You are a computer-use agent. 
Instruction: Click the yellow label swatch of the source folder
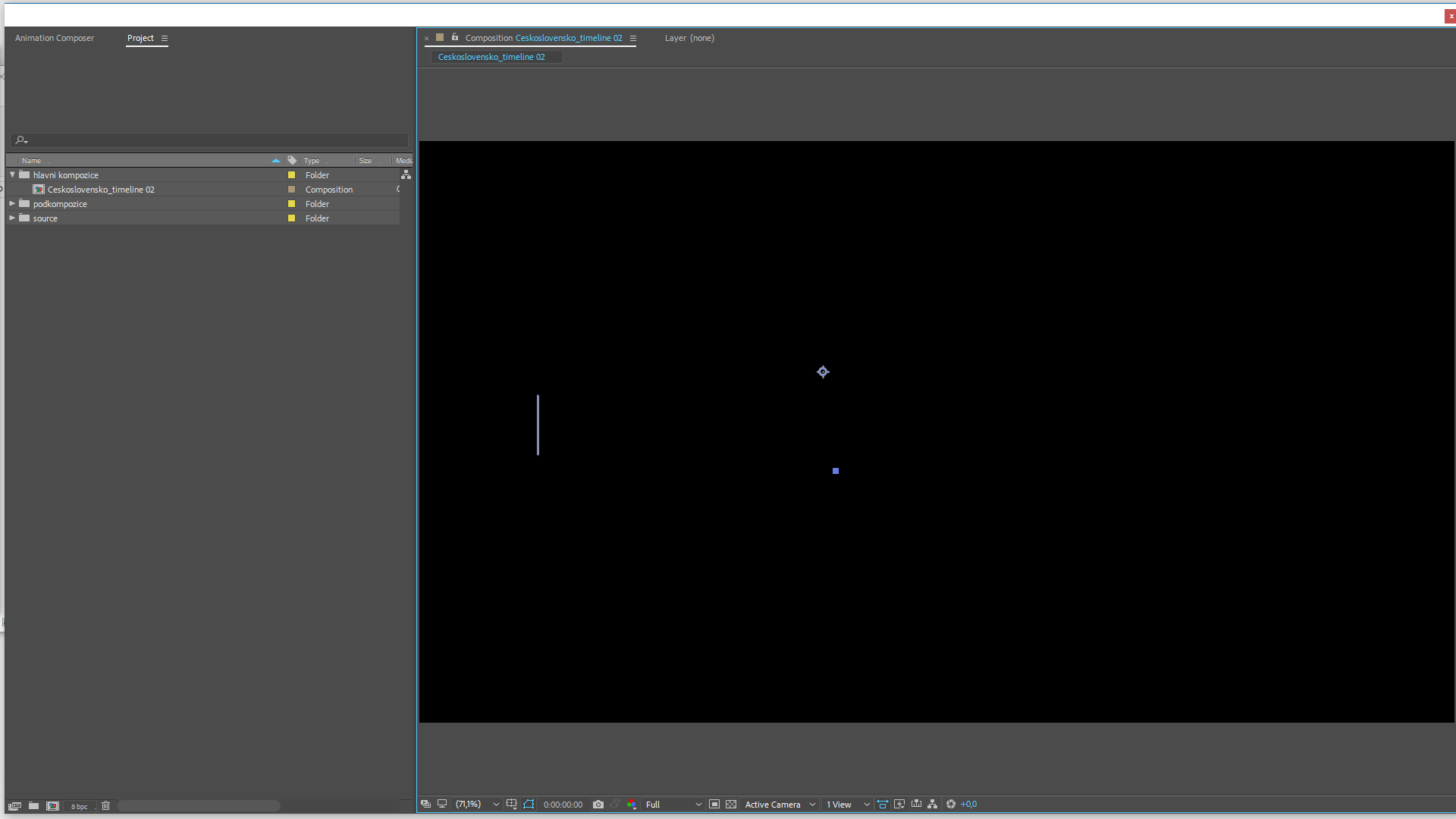coord(291,218)
